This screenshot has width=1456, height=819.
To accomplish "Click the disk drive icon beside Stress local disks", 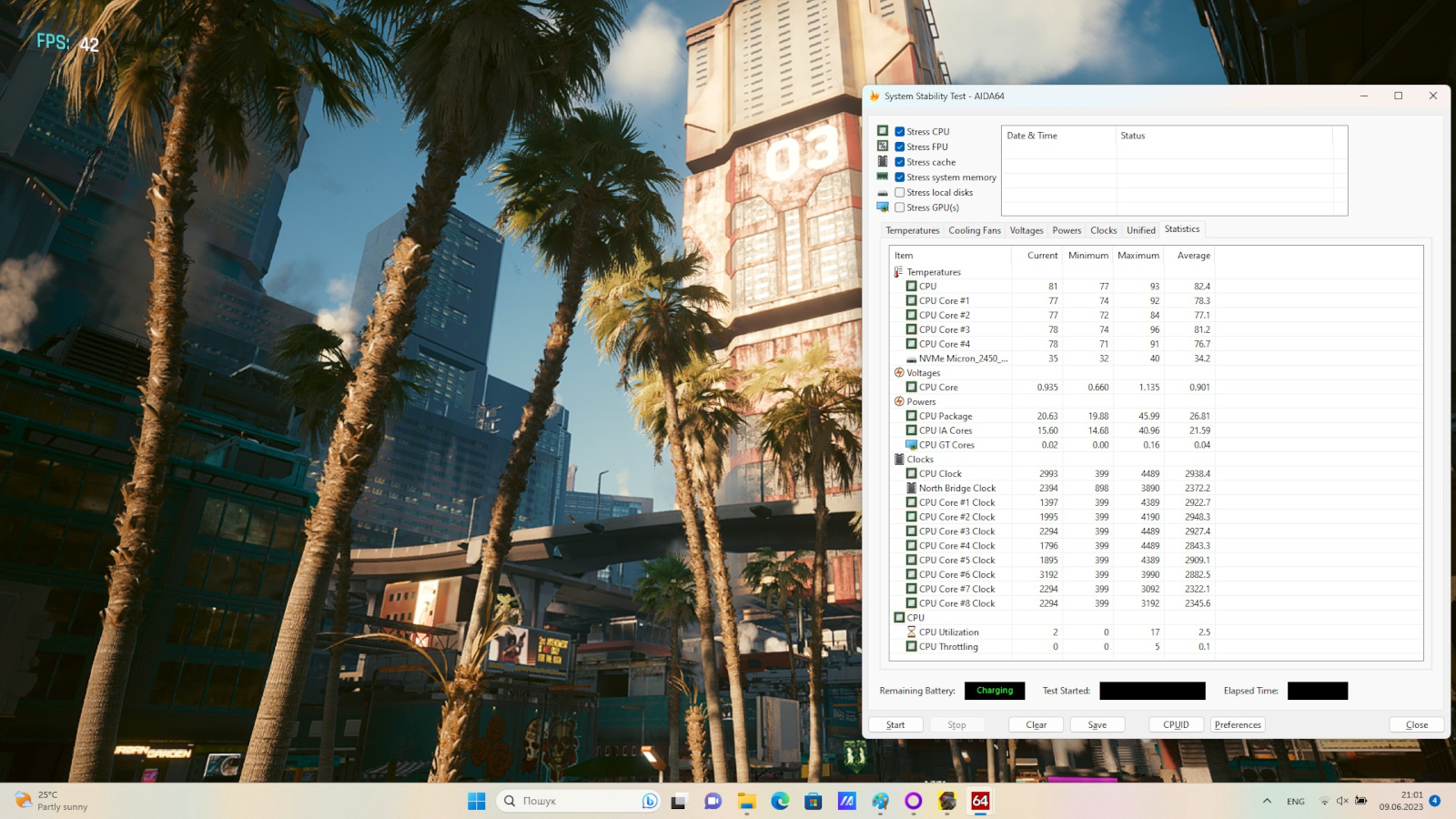I will click(x=883, y=193).
